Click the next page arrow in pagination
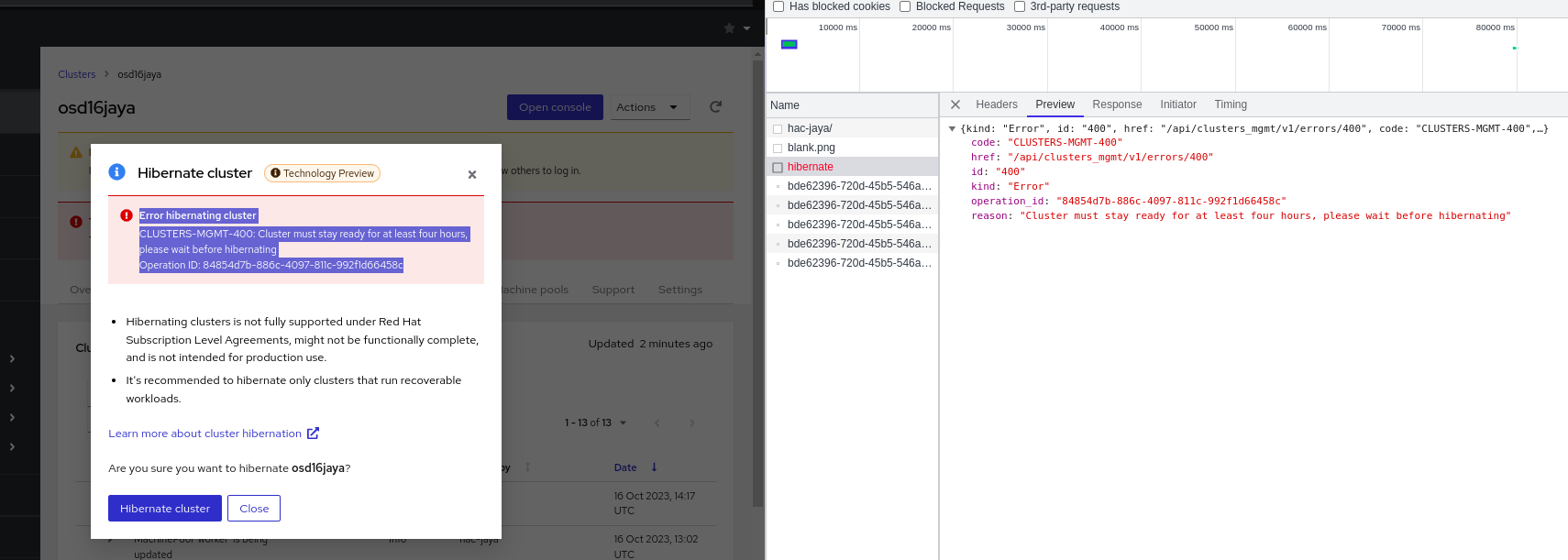Image resolution: width=1568 pixels, height=560 pixels. click(x=691, y=423)
